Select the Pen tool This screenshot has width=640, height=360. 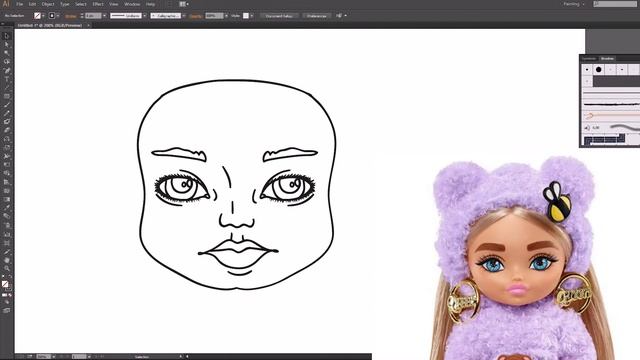tap(7, 71)
